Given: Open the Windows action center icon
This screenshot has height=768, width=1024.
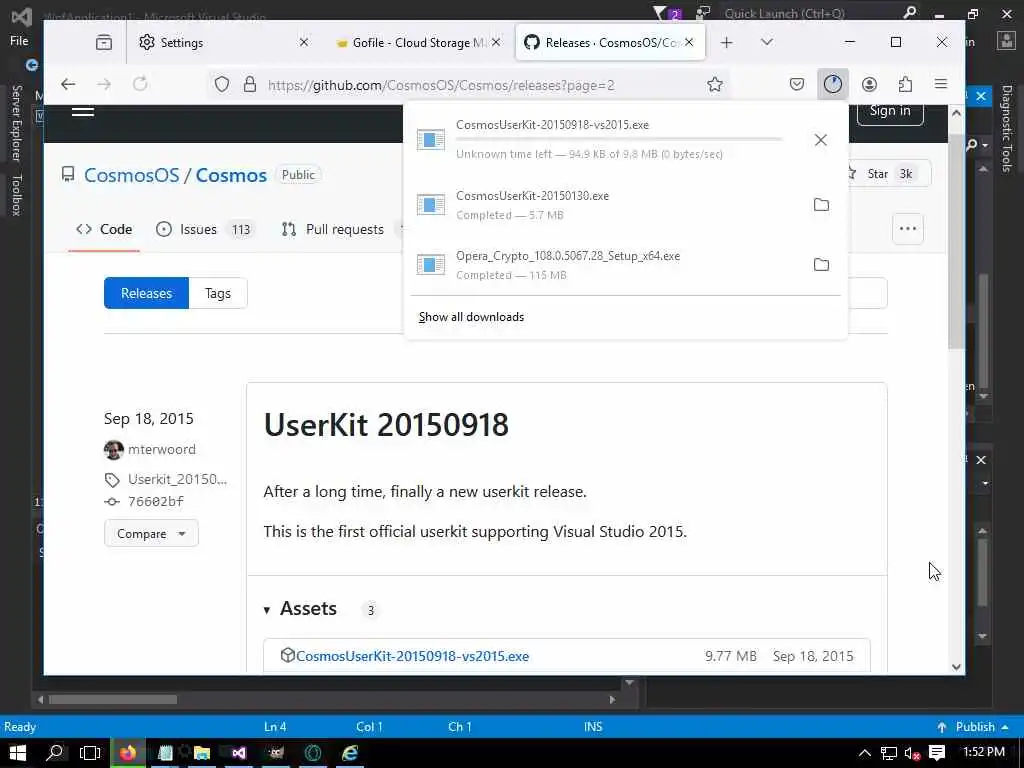Looking at the screenshot, I should point(937,753).
